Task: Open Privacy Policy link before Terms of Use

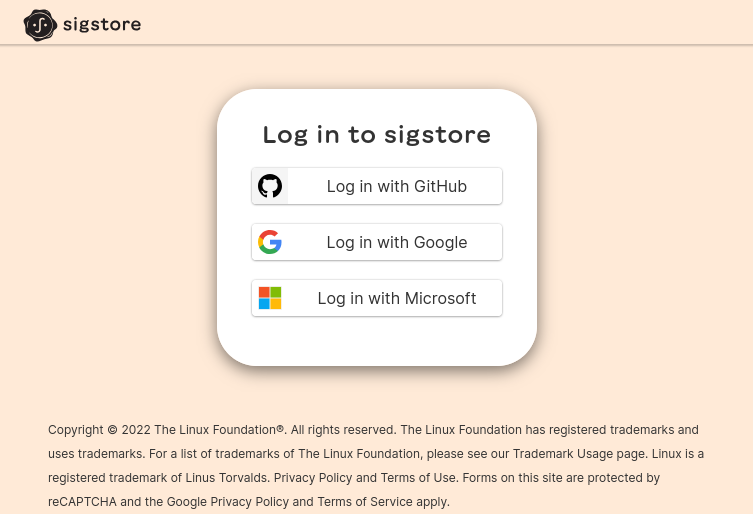Action: pos(313,478)
